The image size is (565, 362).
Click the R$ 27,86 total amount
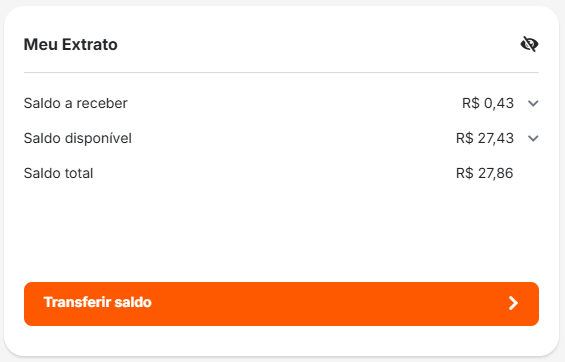click(x=485, y=173)
